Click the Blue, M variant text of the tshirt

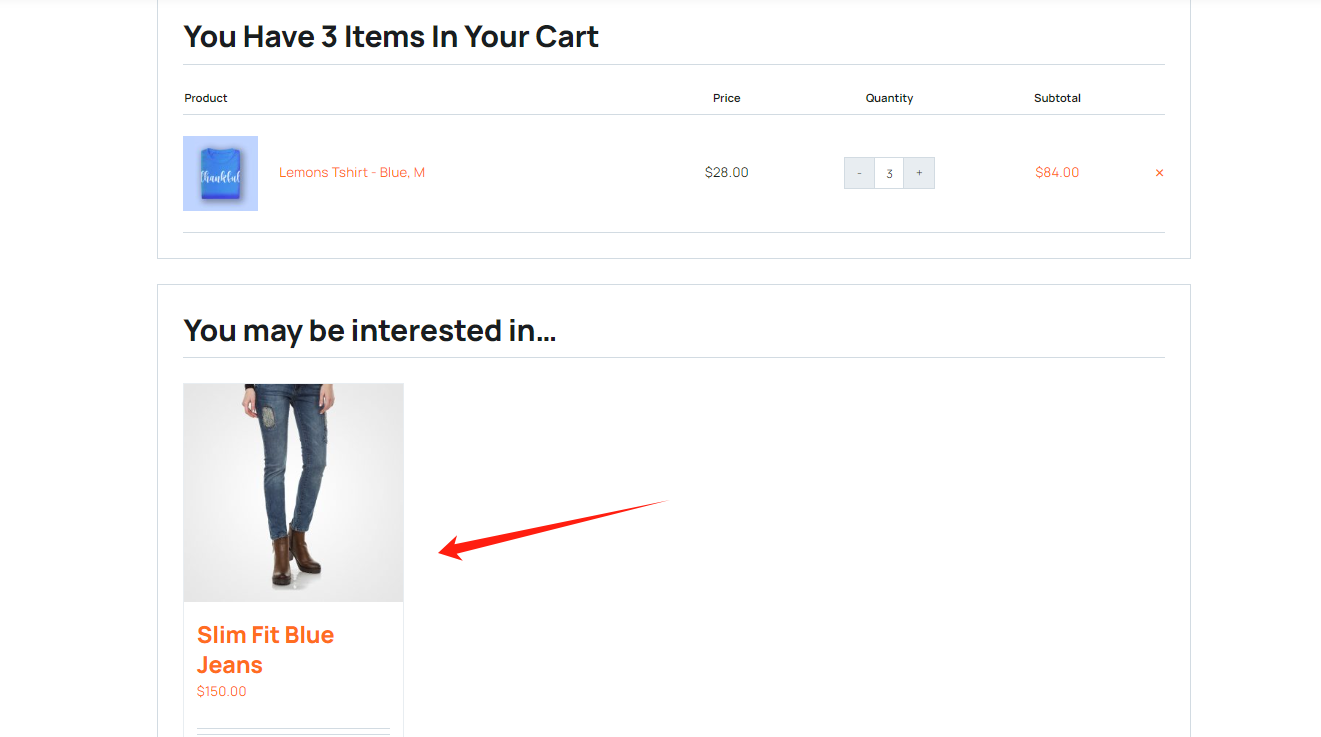(398, 172)
